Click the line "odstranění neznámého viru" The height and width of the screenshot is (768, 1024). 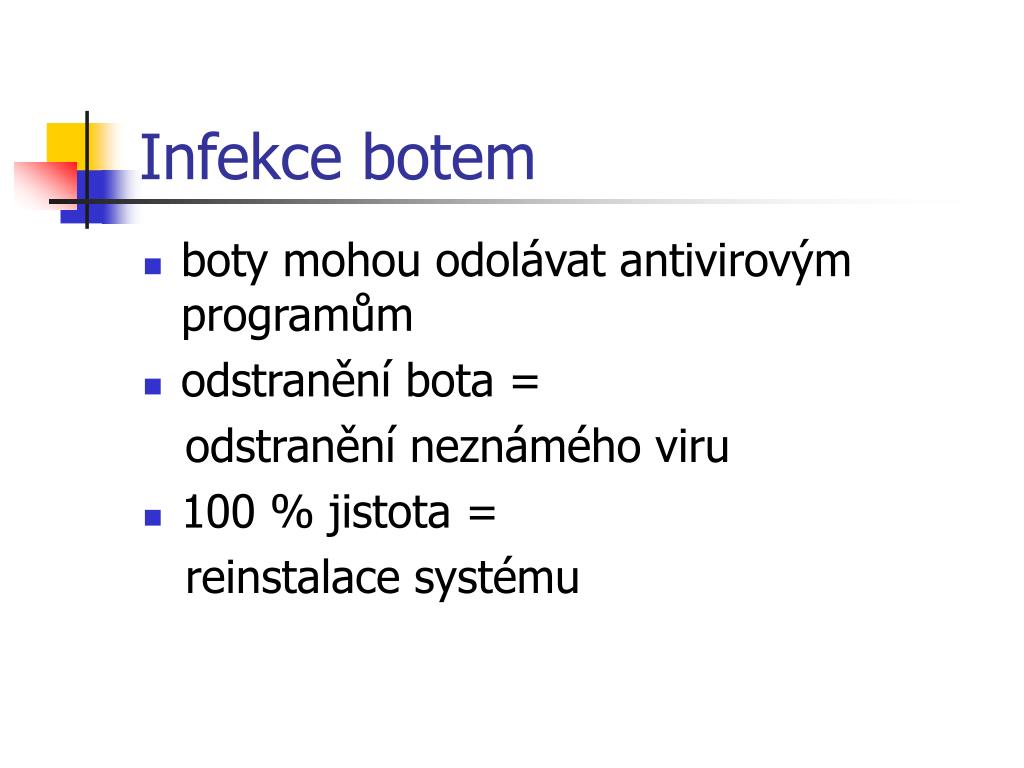[x=457, y=447]
